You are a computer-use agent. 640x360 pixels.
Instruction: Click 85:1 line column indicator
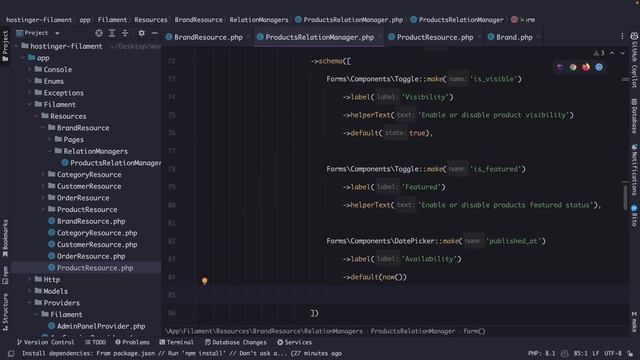(580, 353)
